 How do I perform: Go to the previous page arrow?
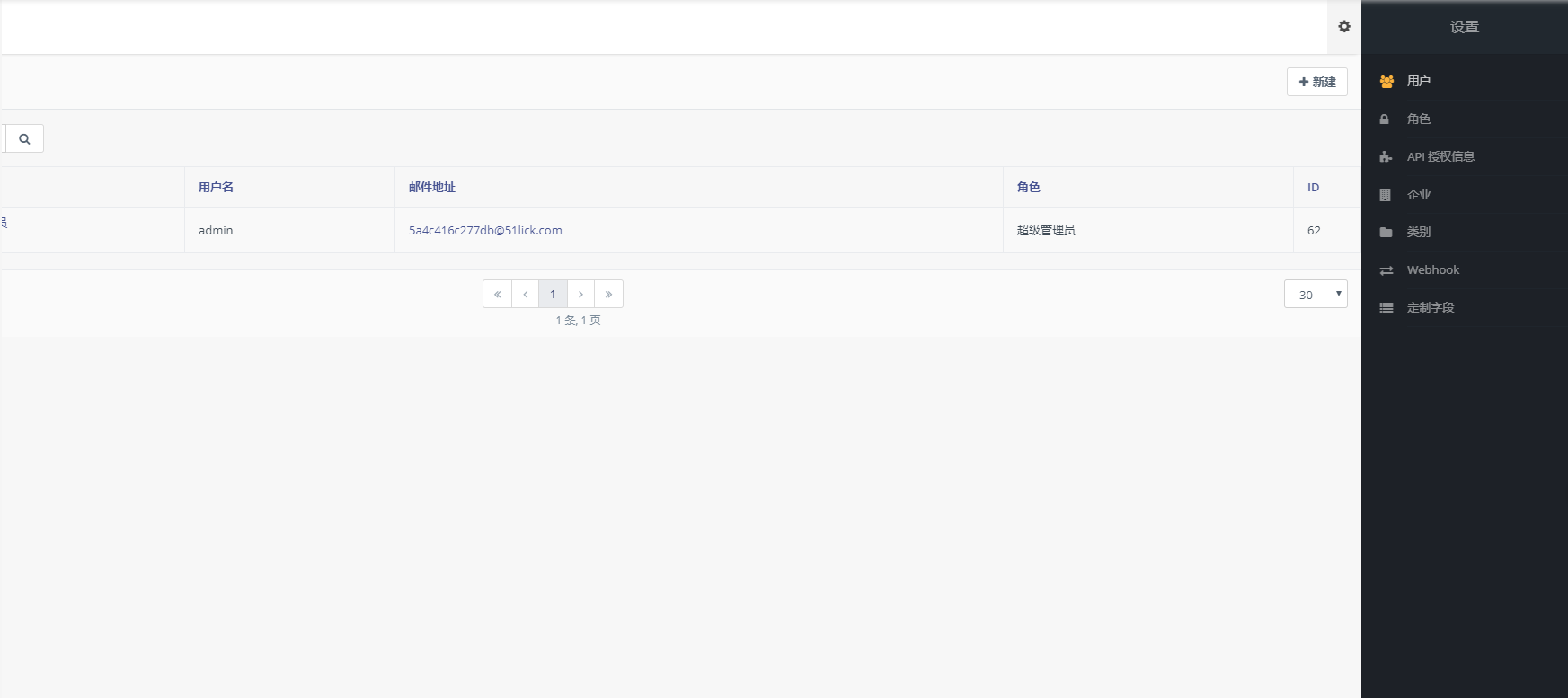tap(525, 295)
